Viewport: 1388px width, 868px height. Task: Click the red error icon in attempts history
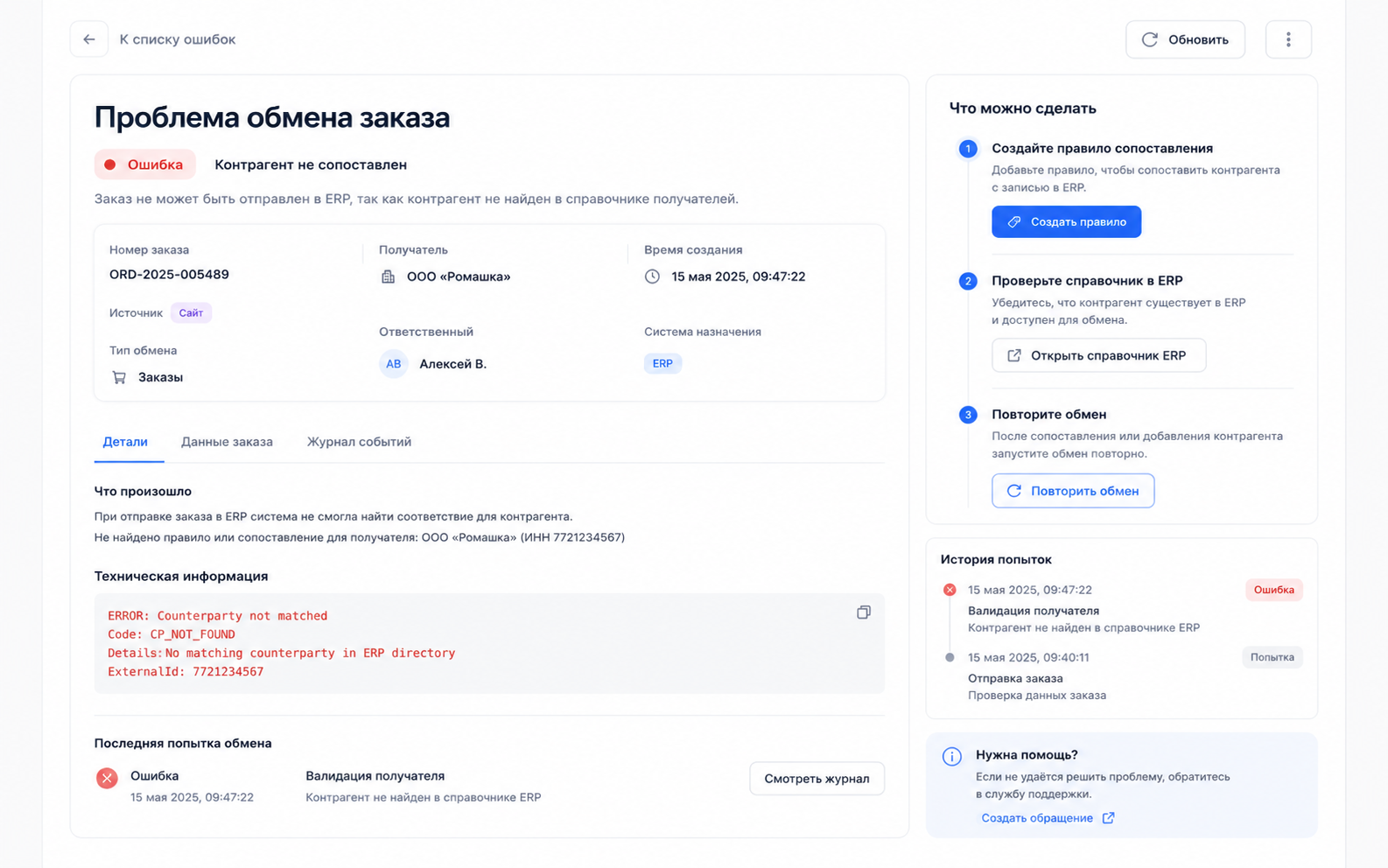[950, 590]
